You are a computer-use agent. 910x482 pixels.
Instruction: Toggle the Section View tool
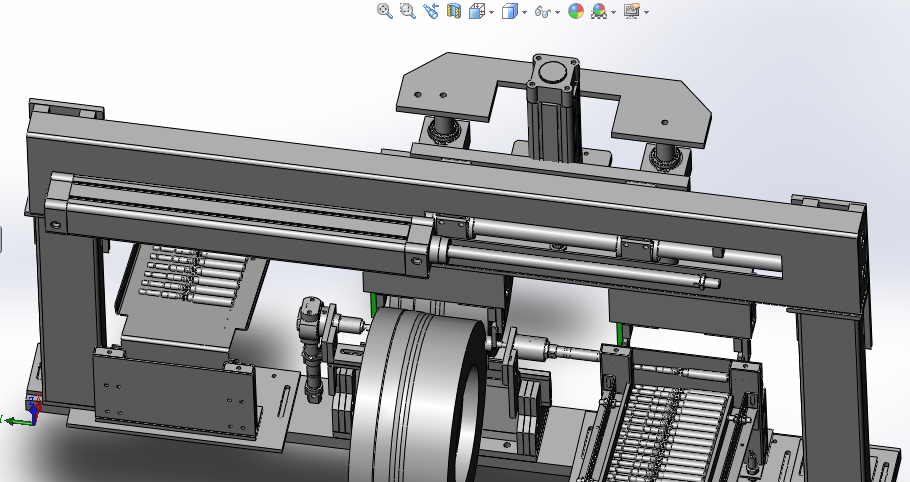point(454,11)
